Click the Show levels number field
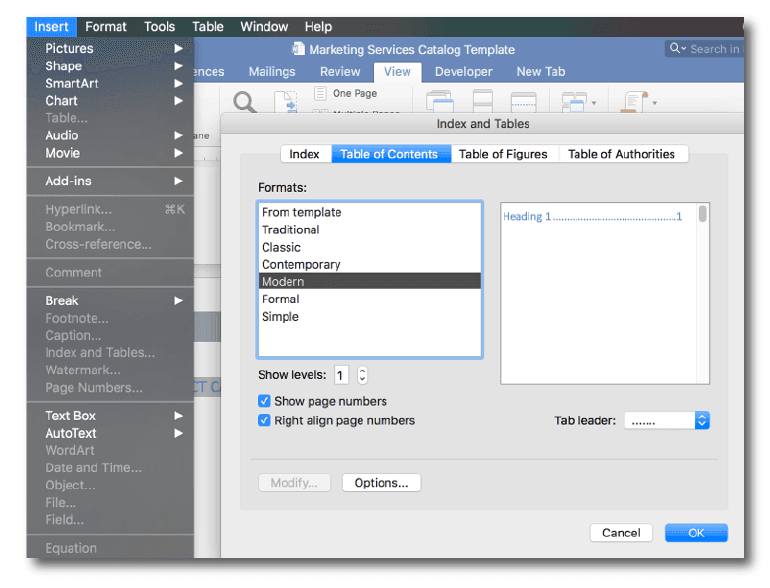The height and width of the screenshot is (588, 770). [x=341, y=375]
